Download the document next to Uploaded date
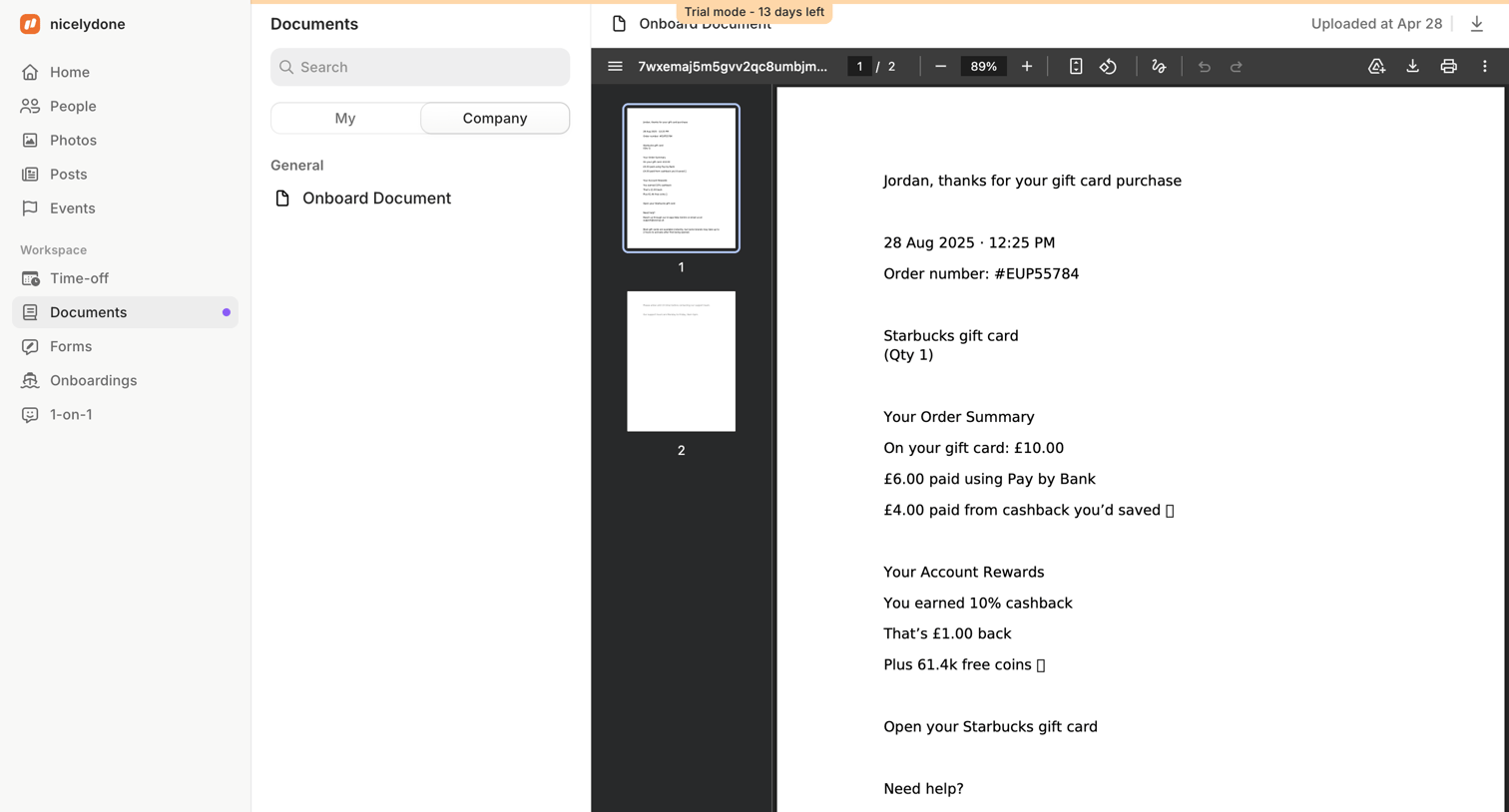Image resolution: width=1509 pixels, height=812 pixels. point(1477,24)
